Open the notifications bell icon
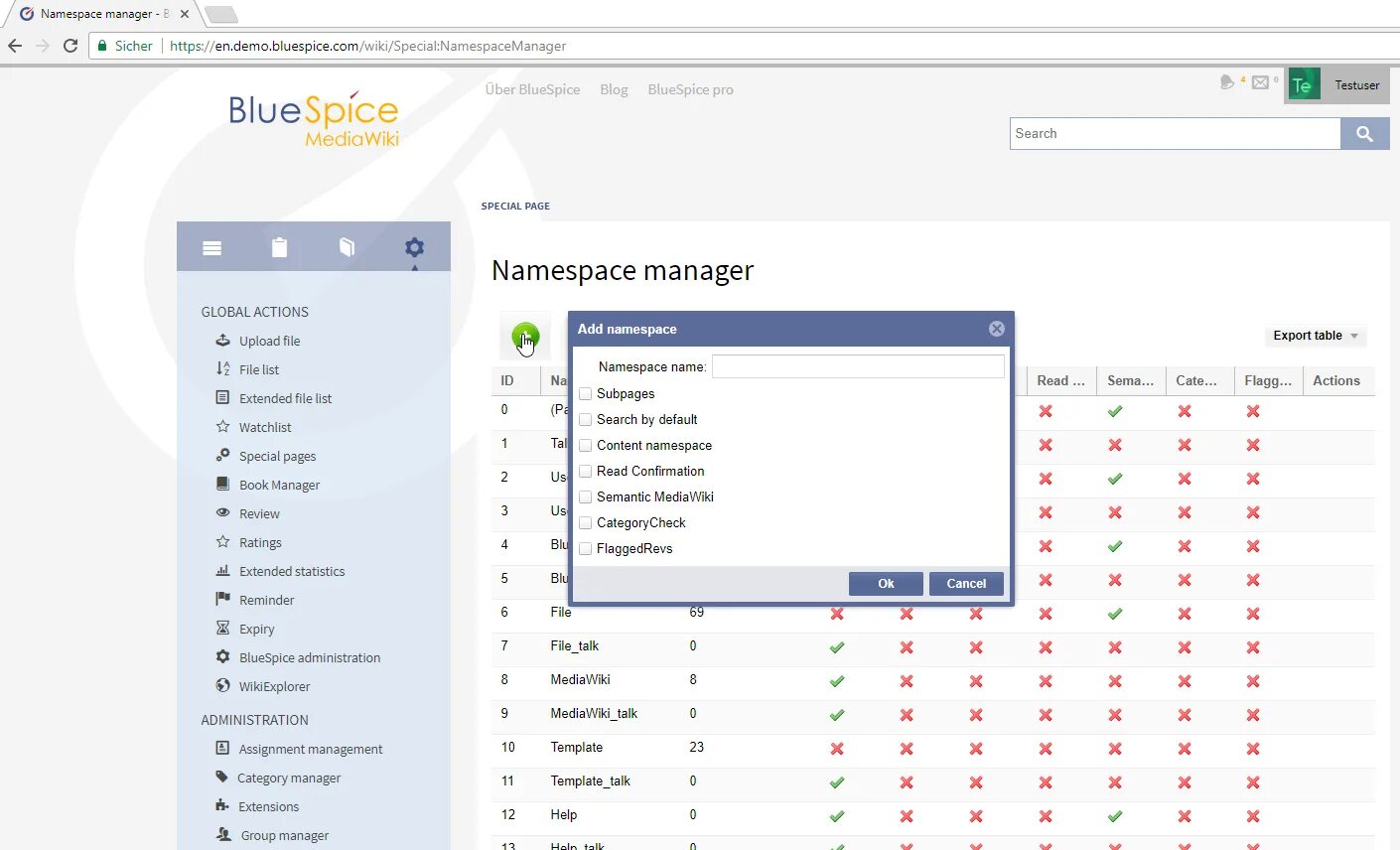The image size is (1400, 850). 1227,82
